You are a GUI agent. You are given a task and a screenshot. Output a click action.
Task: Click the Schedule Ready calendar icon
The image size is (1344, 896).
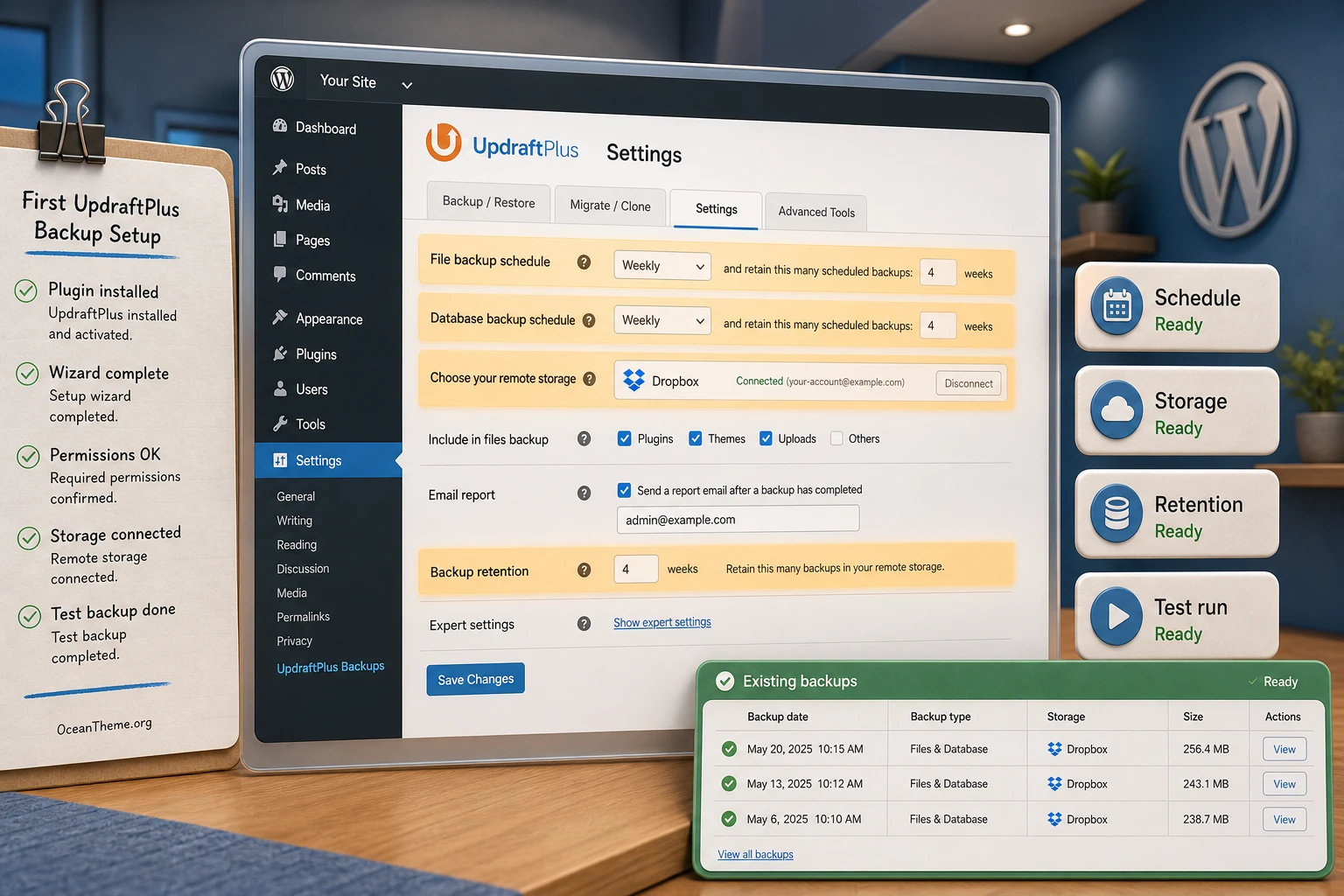coord(1117,306)
